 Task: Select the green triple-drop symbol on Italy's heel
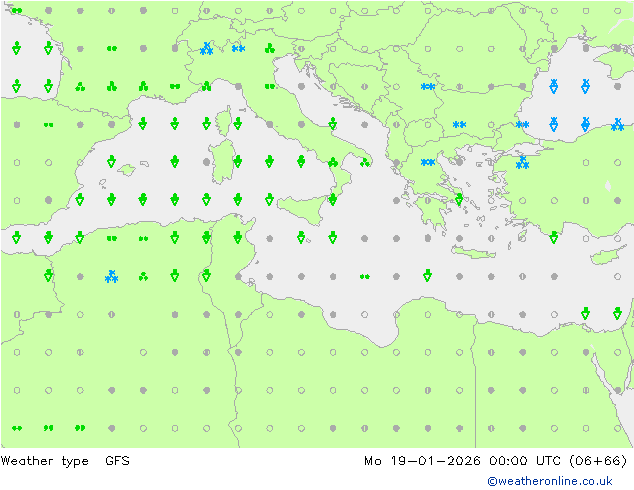tap(365, 163)
